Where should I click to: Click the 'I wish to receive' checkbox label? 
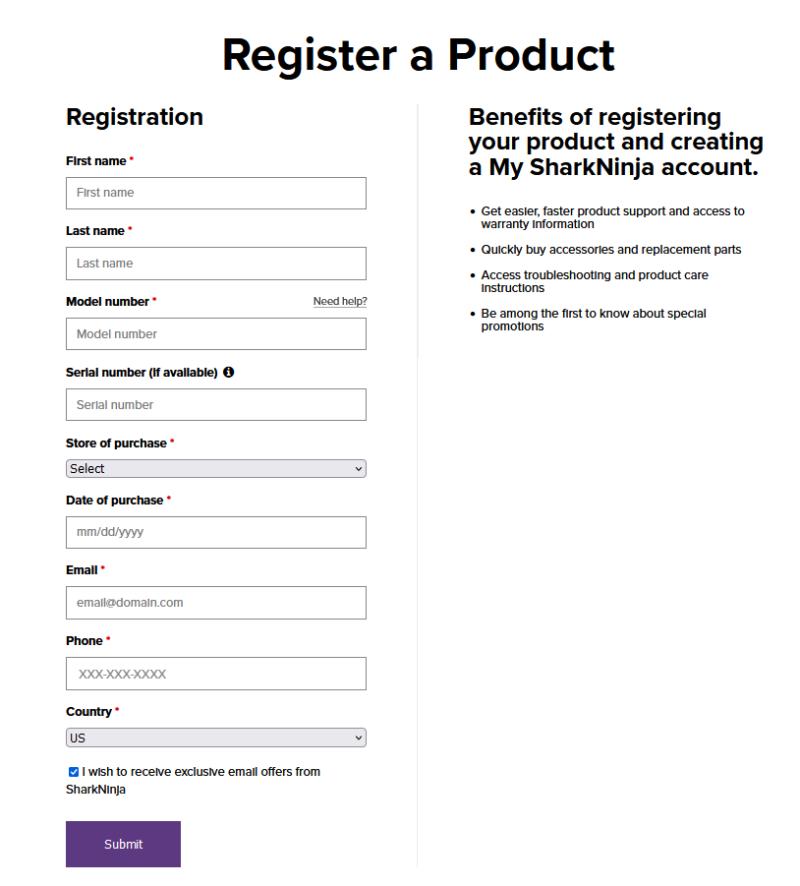coord(200,772)
